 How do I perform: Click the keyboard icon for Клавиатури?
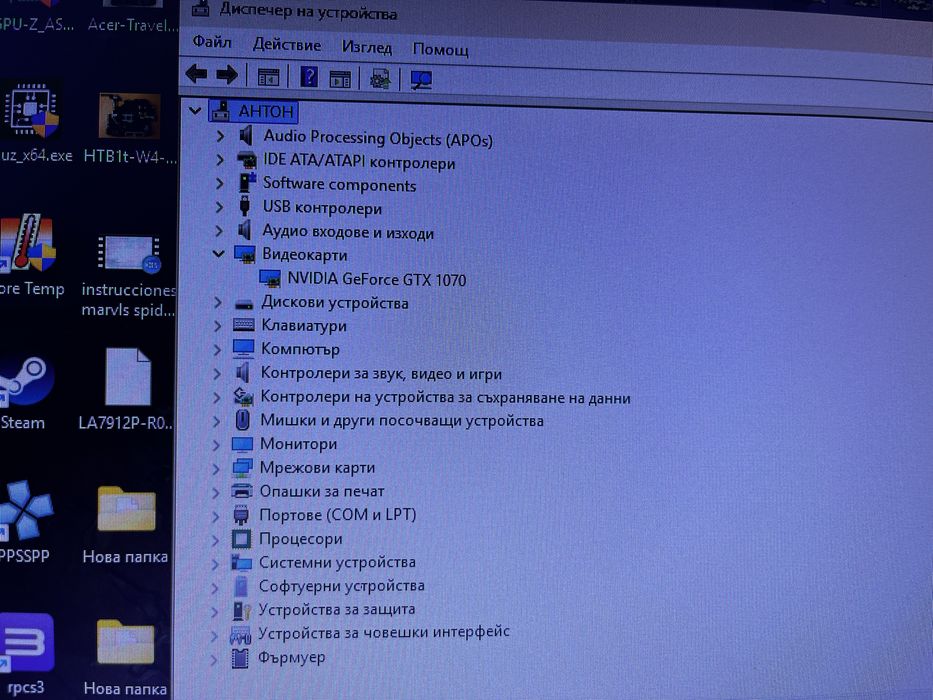tap(243, 325)
